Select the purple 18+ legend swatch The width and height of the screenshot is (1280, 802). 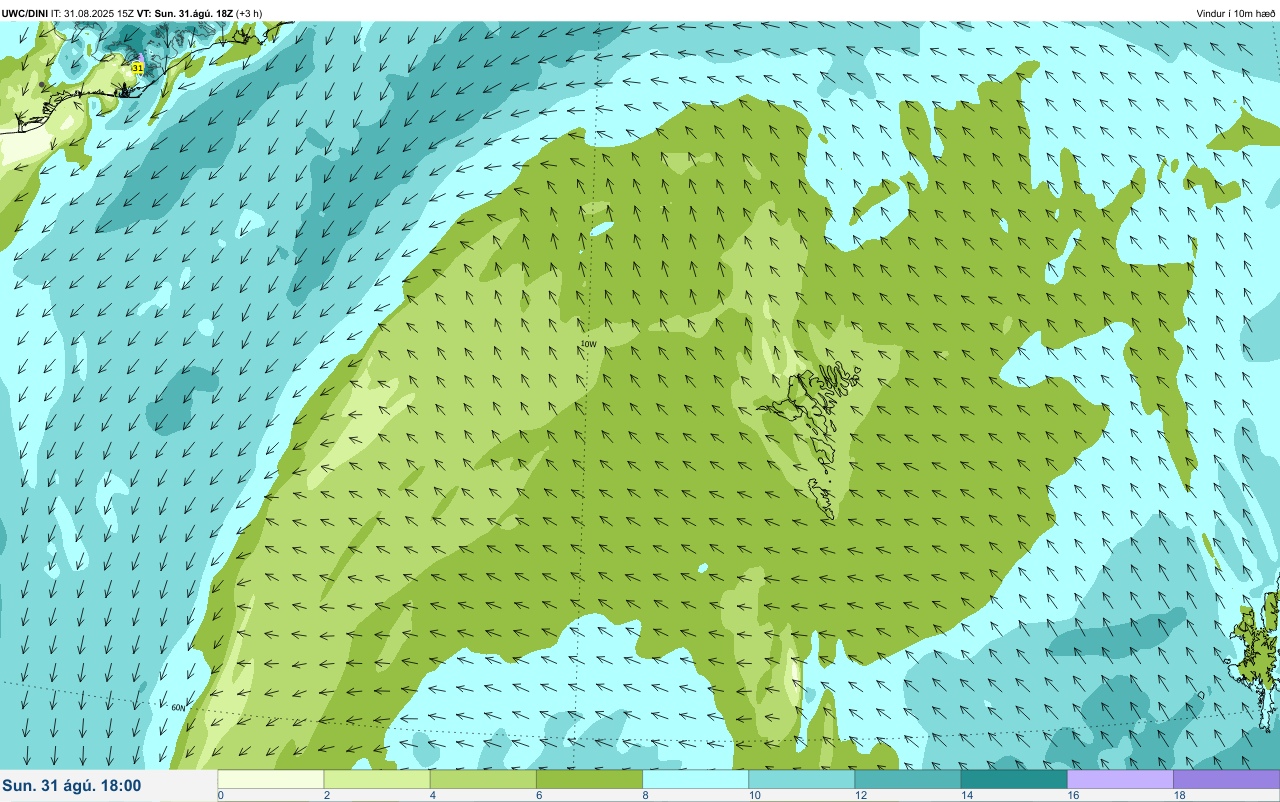coord(1227,779)
